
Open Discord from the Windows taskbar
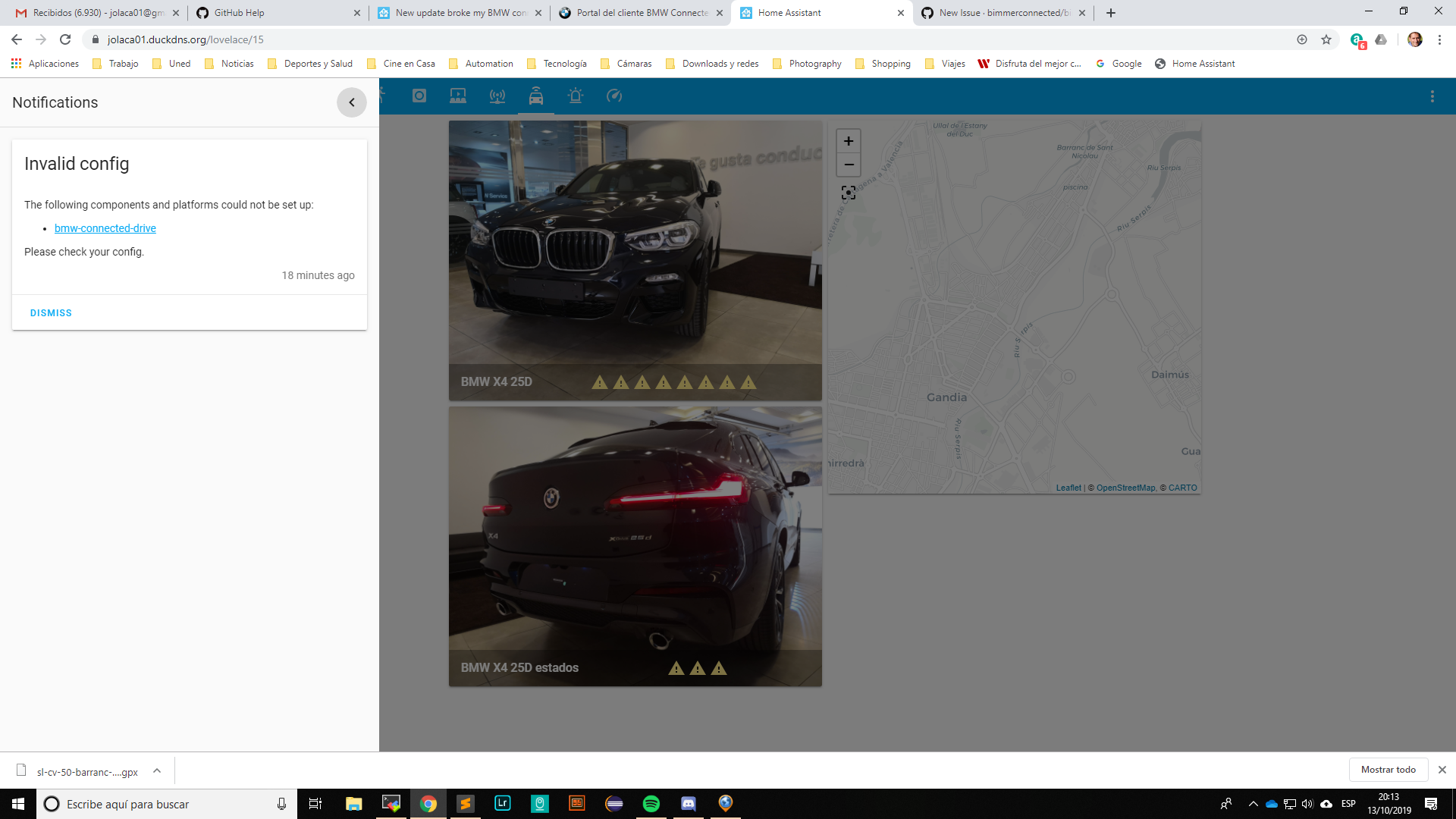(689, 804)
